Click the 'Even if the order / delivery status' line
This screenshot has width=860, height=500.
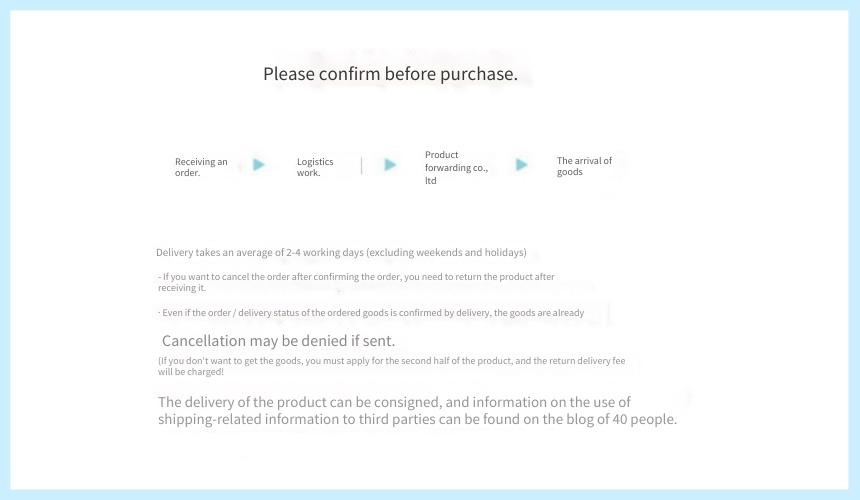coord(371,312)
